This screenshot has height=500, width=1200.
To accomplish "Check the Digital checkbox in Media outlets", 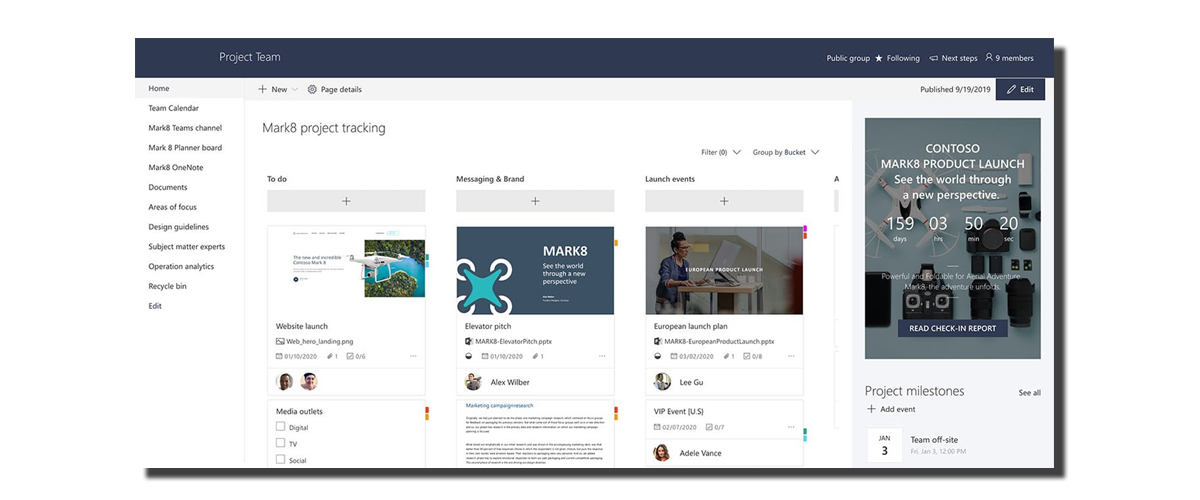I will click(x=280, y=427).
